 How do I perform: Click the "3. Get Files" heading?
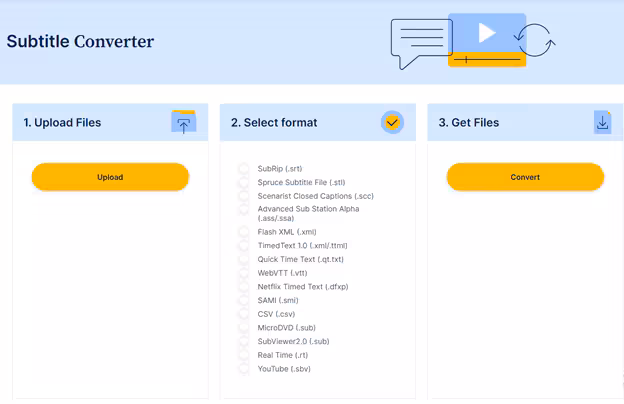469,123
